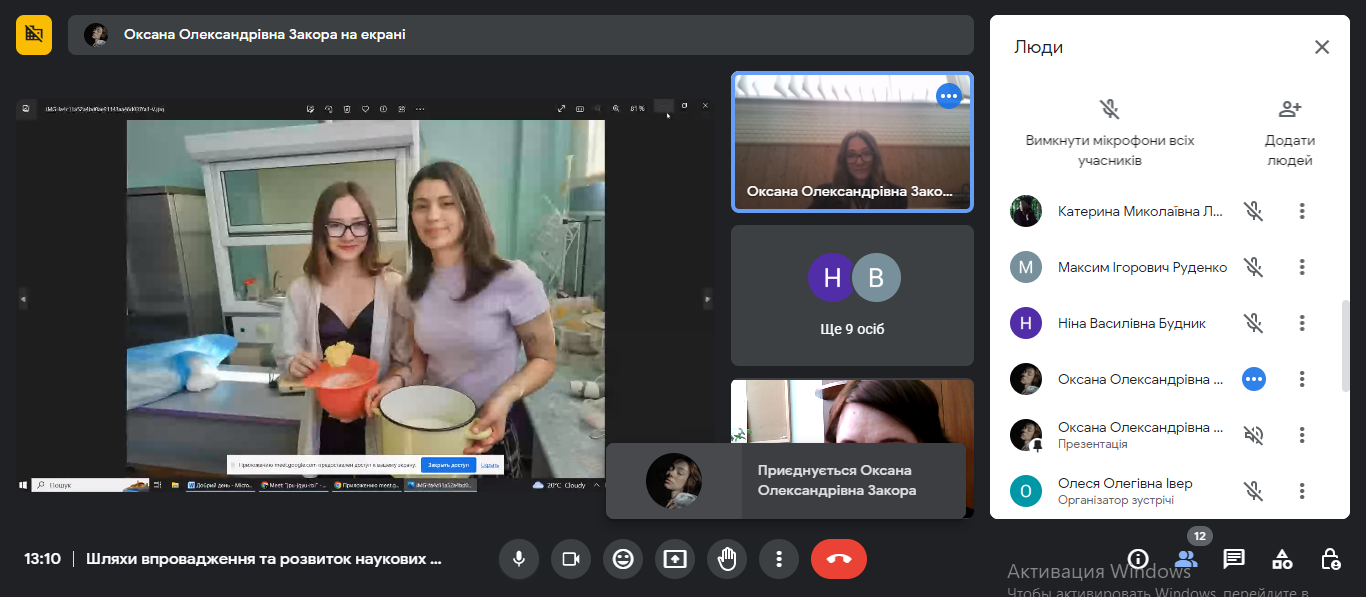Click the speaking indicator on Оксана Олександрівна's row
The width and height of the screenshot is (1366, 597).
(x=1254, y=379)
